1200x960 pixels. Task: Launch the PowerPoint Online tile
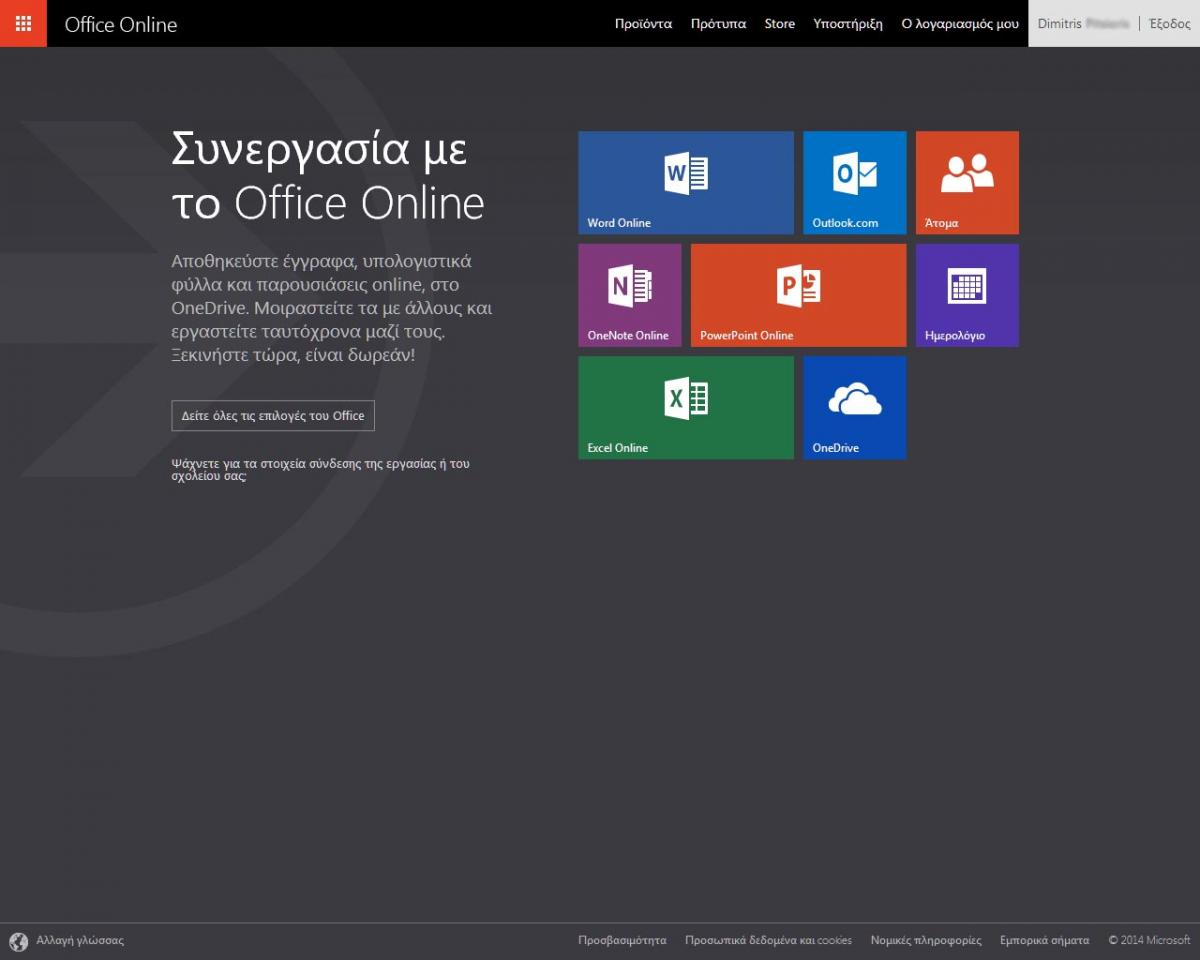pyautogui.click(x=799, y=295)
